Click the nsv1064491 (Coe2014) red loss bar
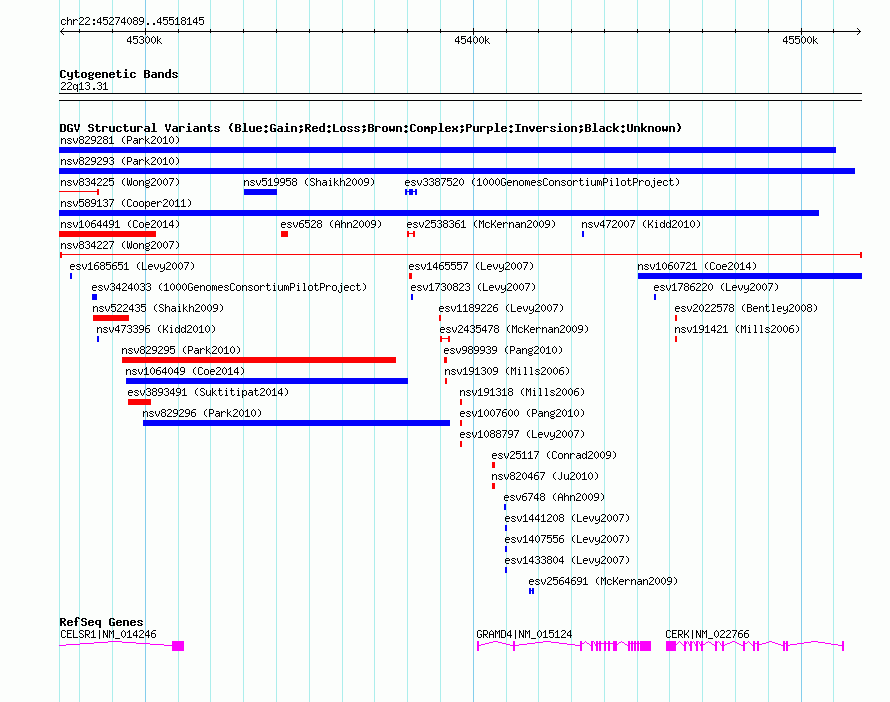Screen dimensions: 890x702 (107, 234)
